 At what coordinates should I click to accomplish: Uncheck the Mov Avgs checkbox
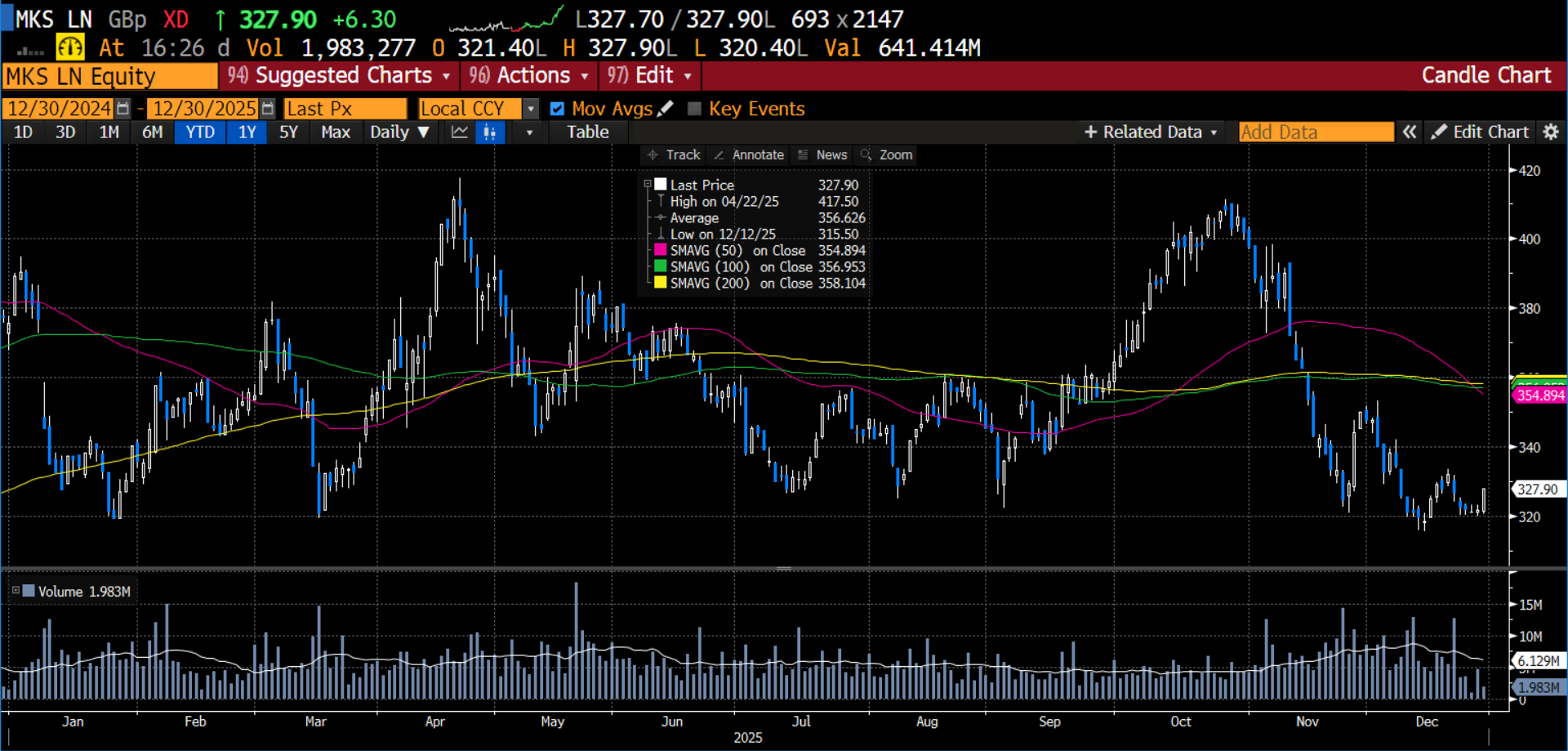coord(557,109)
